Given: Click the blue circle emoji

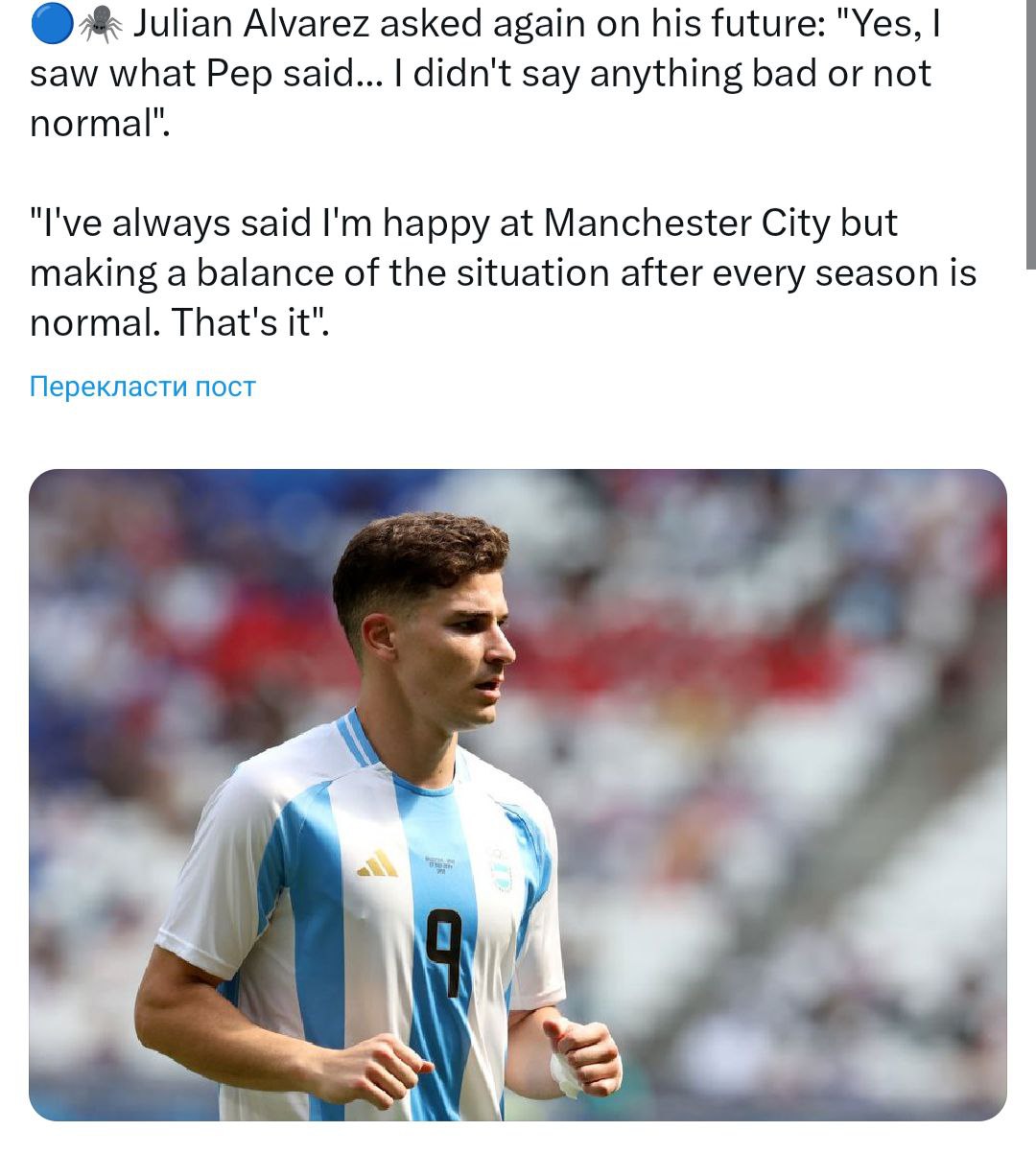Looking at the screenshot, I should [52, 25].
